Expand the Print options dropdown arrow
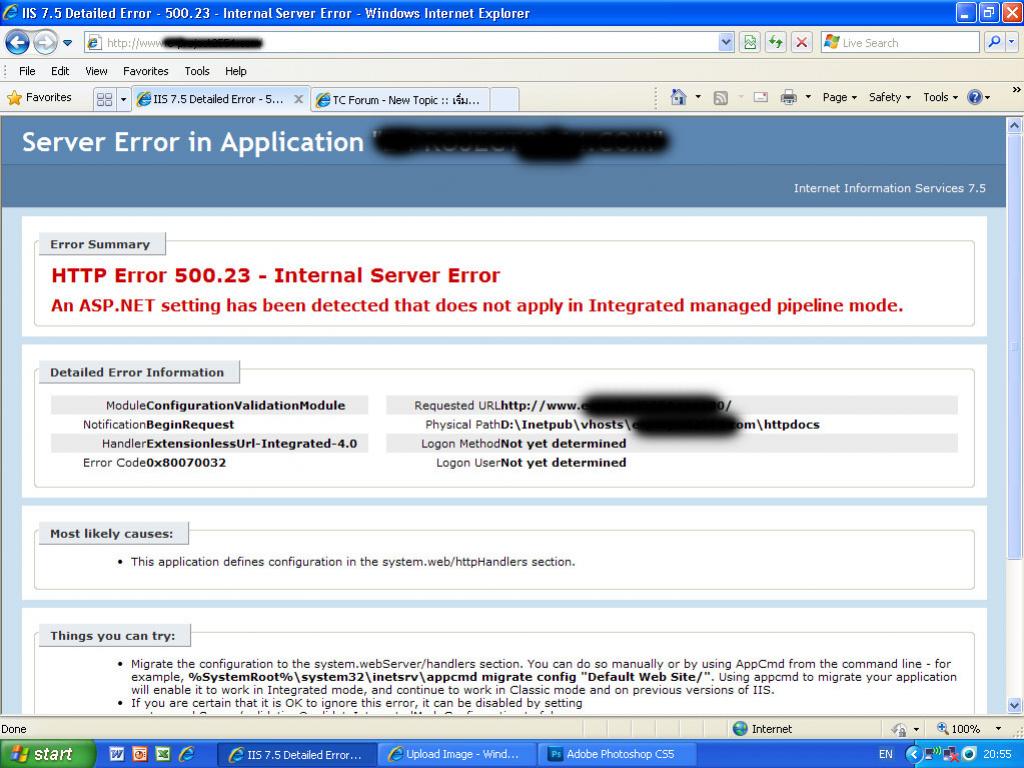This screenshot has height=768, width=1024. (808, 97)
